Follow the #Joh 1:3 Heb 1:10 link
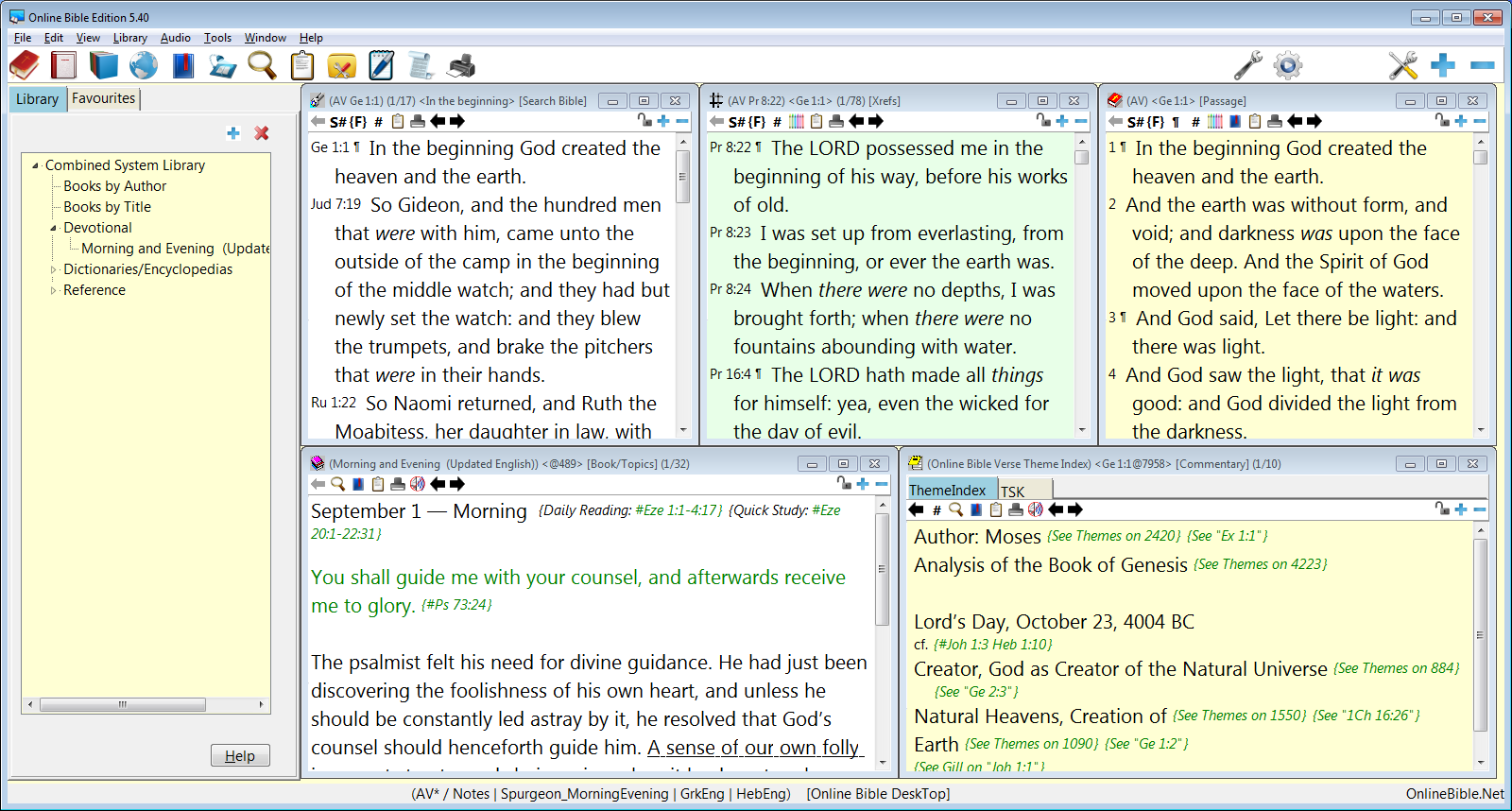 pos(992,645)
